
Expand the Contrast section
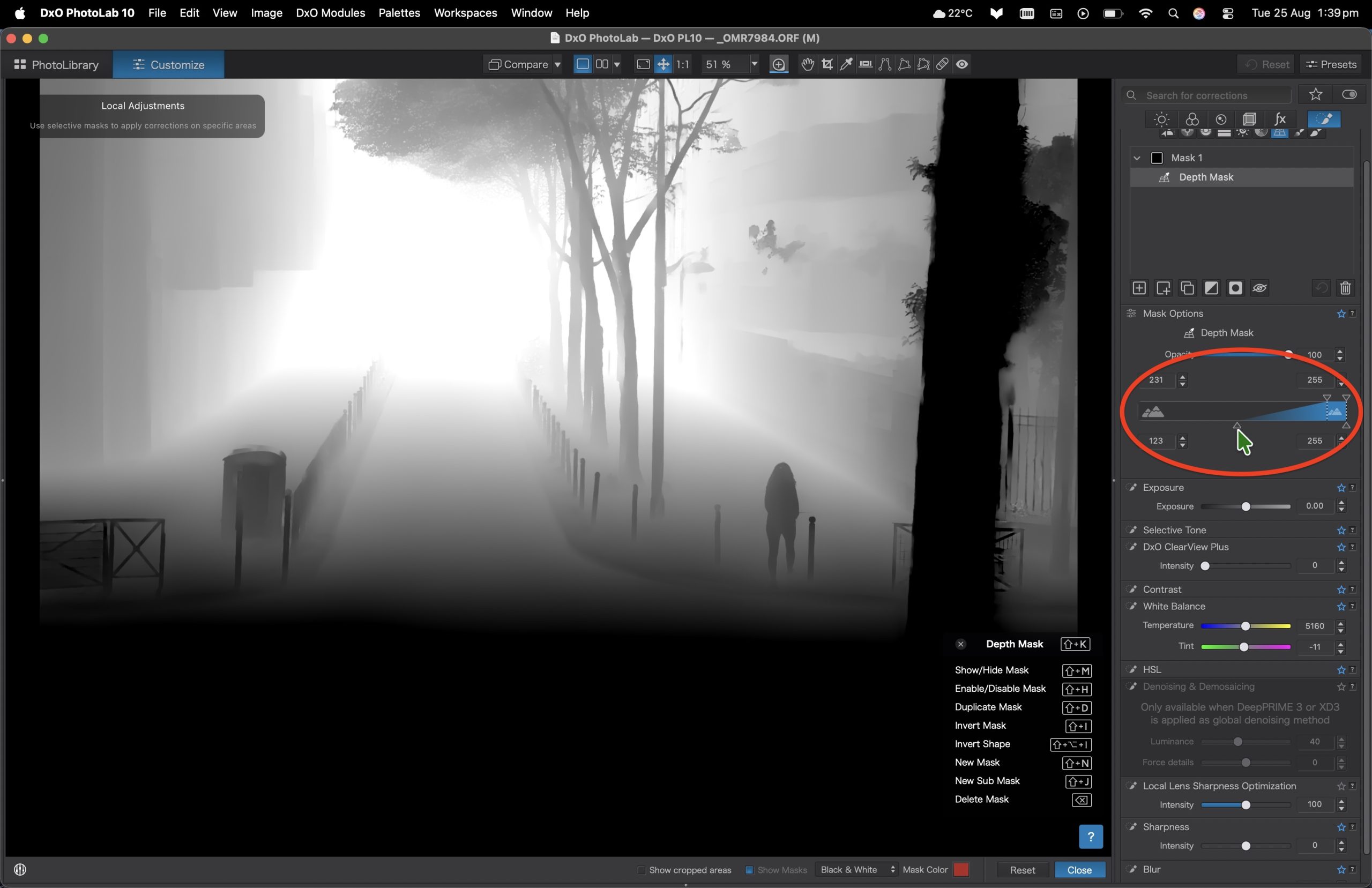point(1161,589)
